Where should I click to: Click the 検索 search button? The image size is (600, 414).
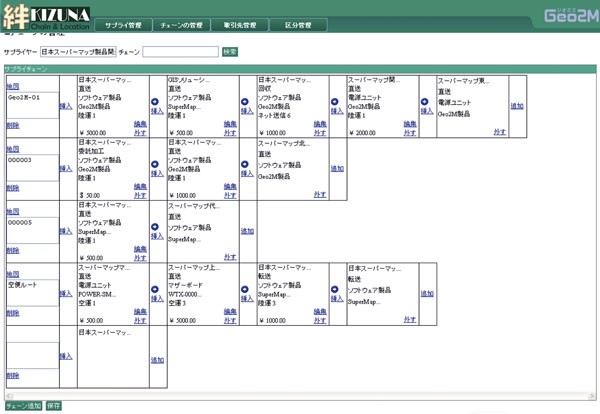coord(230,52)
